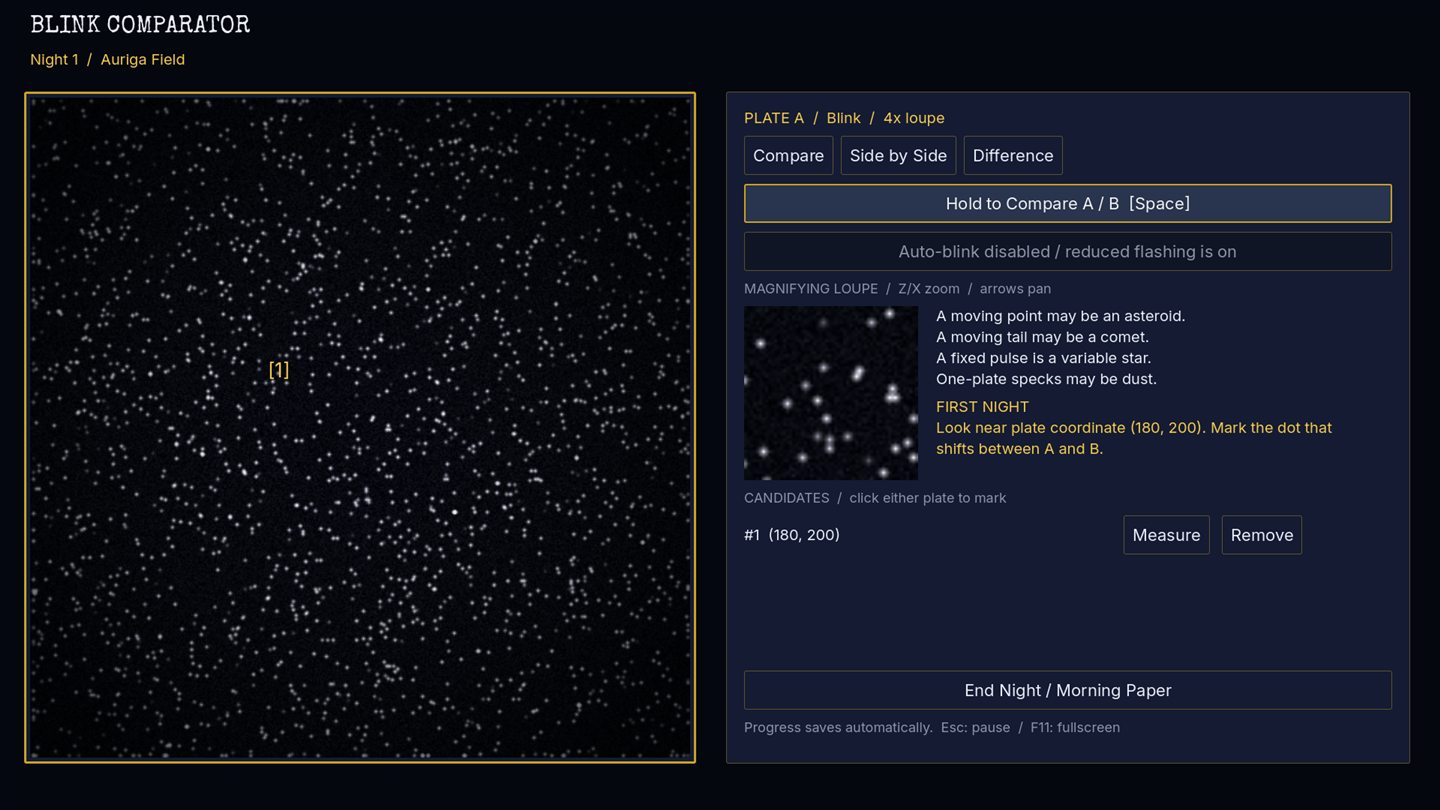The image size is (1440, 810).
Task: Click 'One-plate specks may be dust.' hint
Action: 1046,379
